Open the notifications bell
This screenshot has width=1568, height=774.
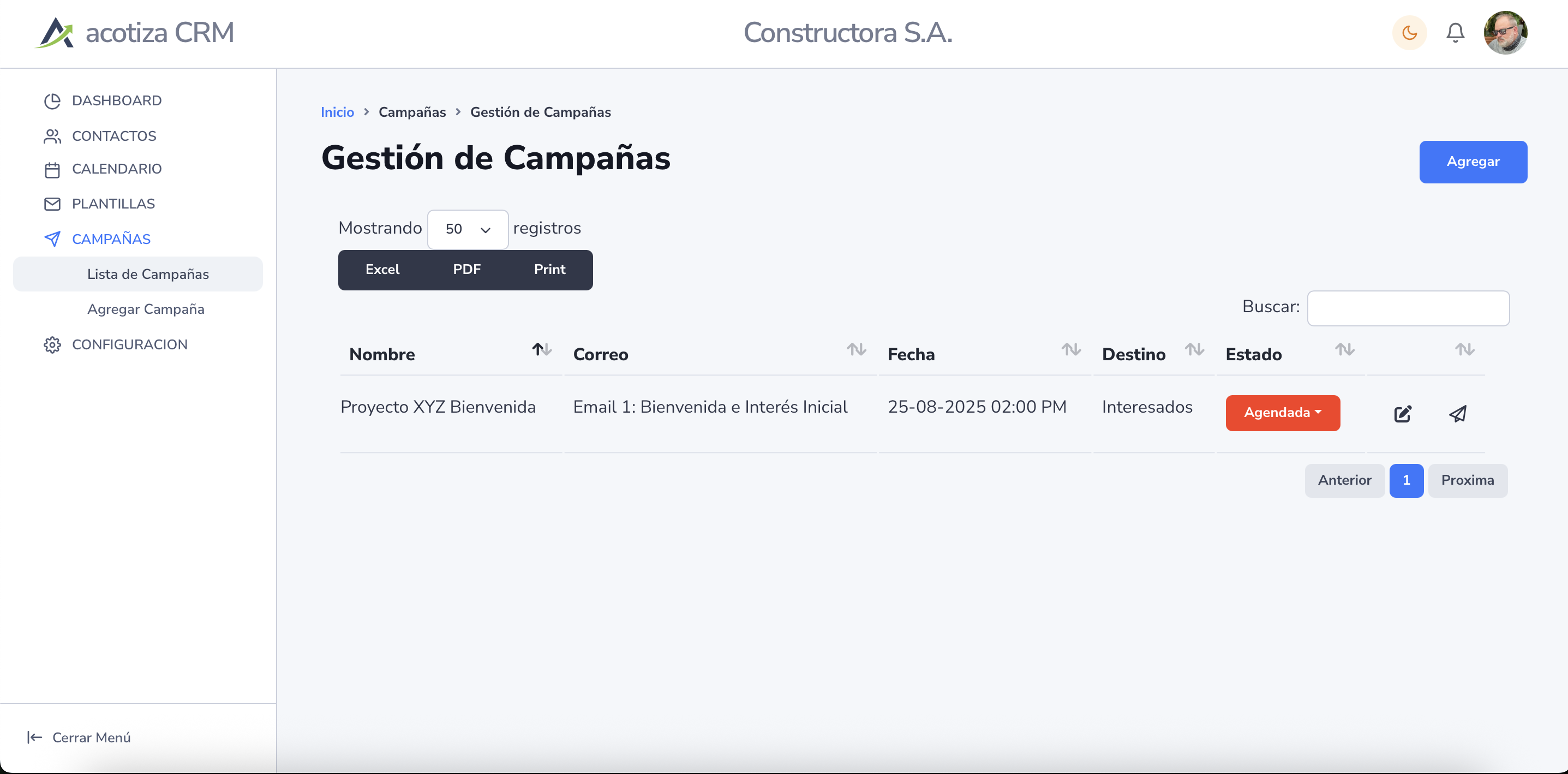point(1455,33)
